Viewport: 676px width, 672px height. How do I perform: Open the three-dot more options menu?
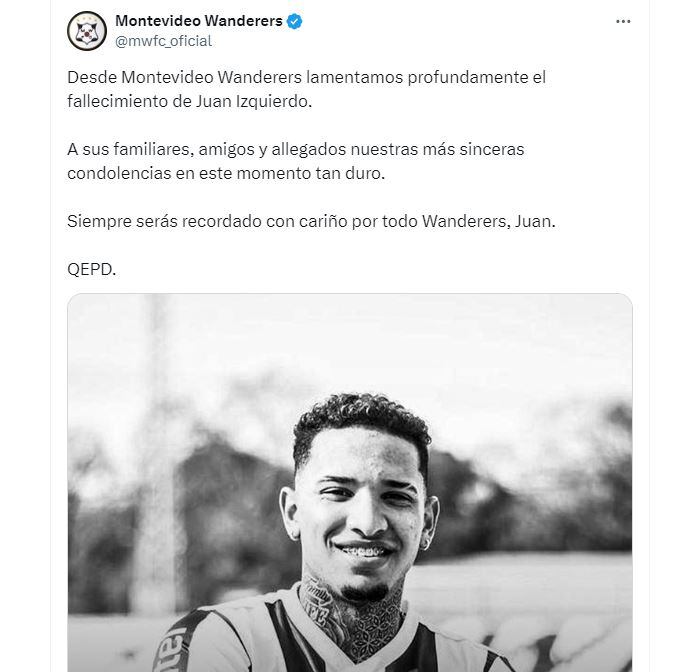pyautogui.click(x=623, y=22)
